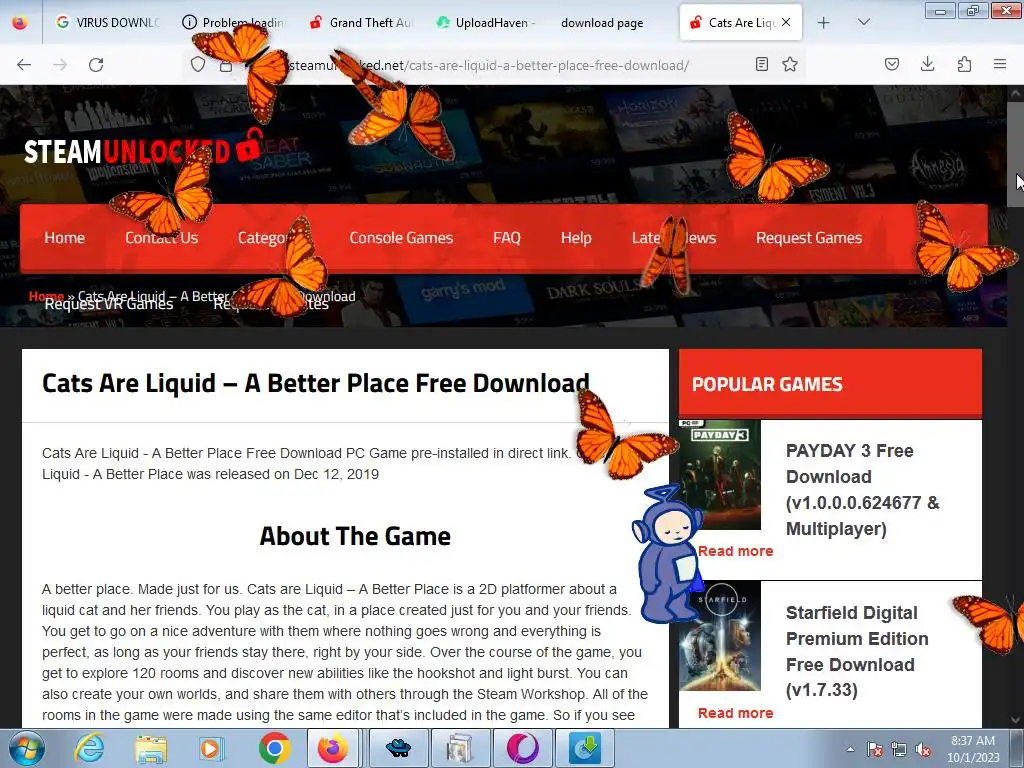1024x768 pixels.
Task: List all tabs dropdown arrow
Action: pos(863,22)
